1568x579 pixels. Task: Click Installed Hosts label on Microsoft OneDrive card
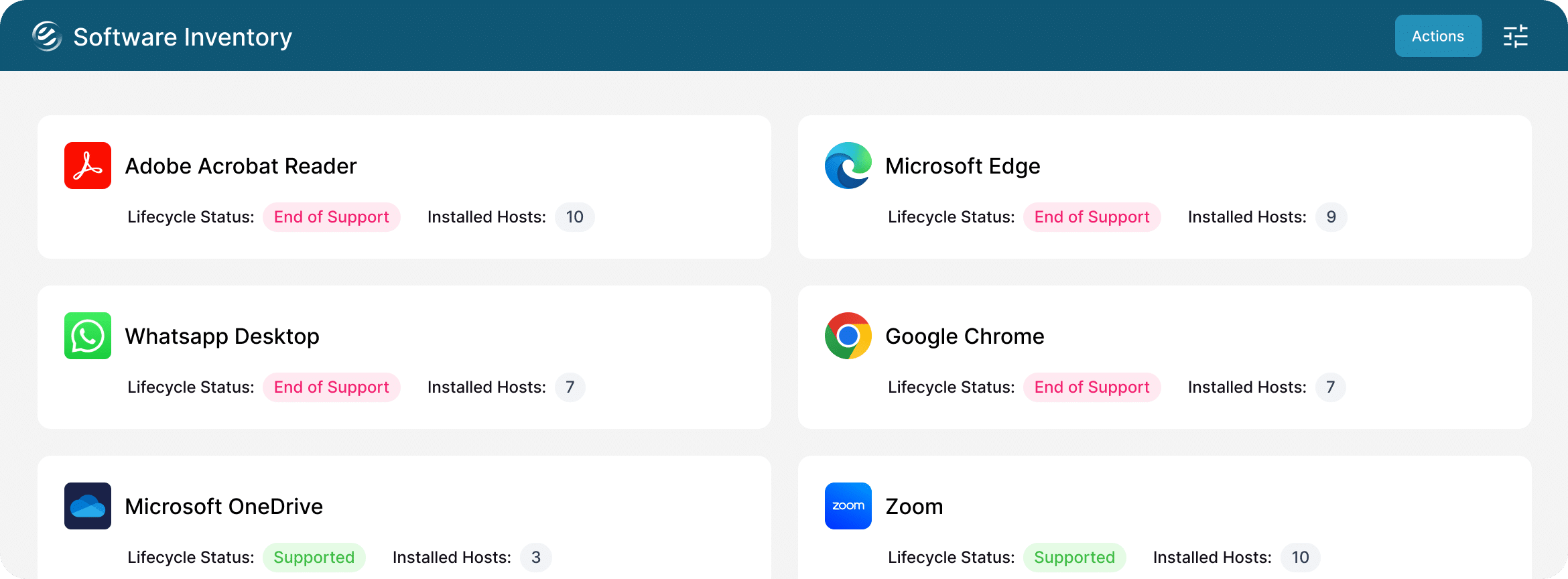tap(452, 558)
